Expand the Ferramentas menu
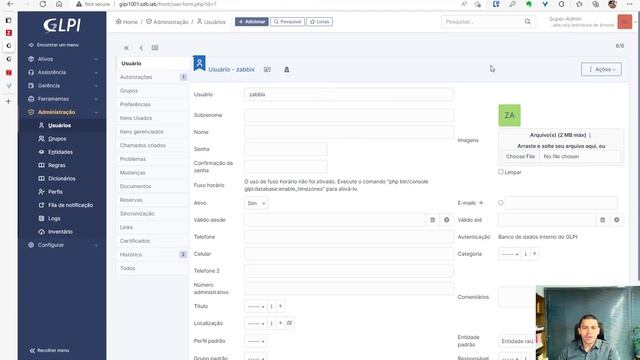This screenshot has height=360, width=640. tap(62, 99)
